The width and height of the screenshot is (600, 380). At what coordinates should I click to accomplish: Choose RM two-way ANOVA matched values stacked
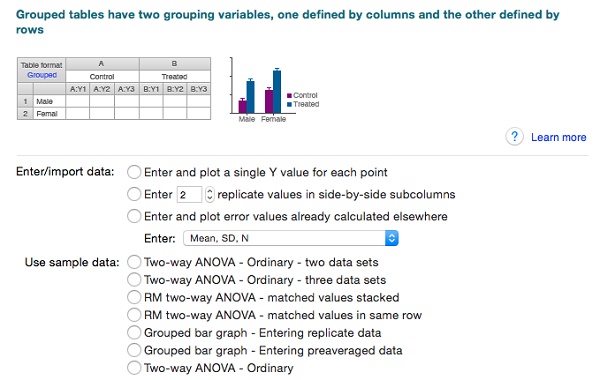[134, 297]
